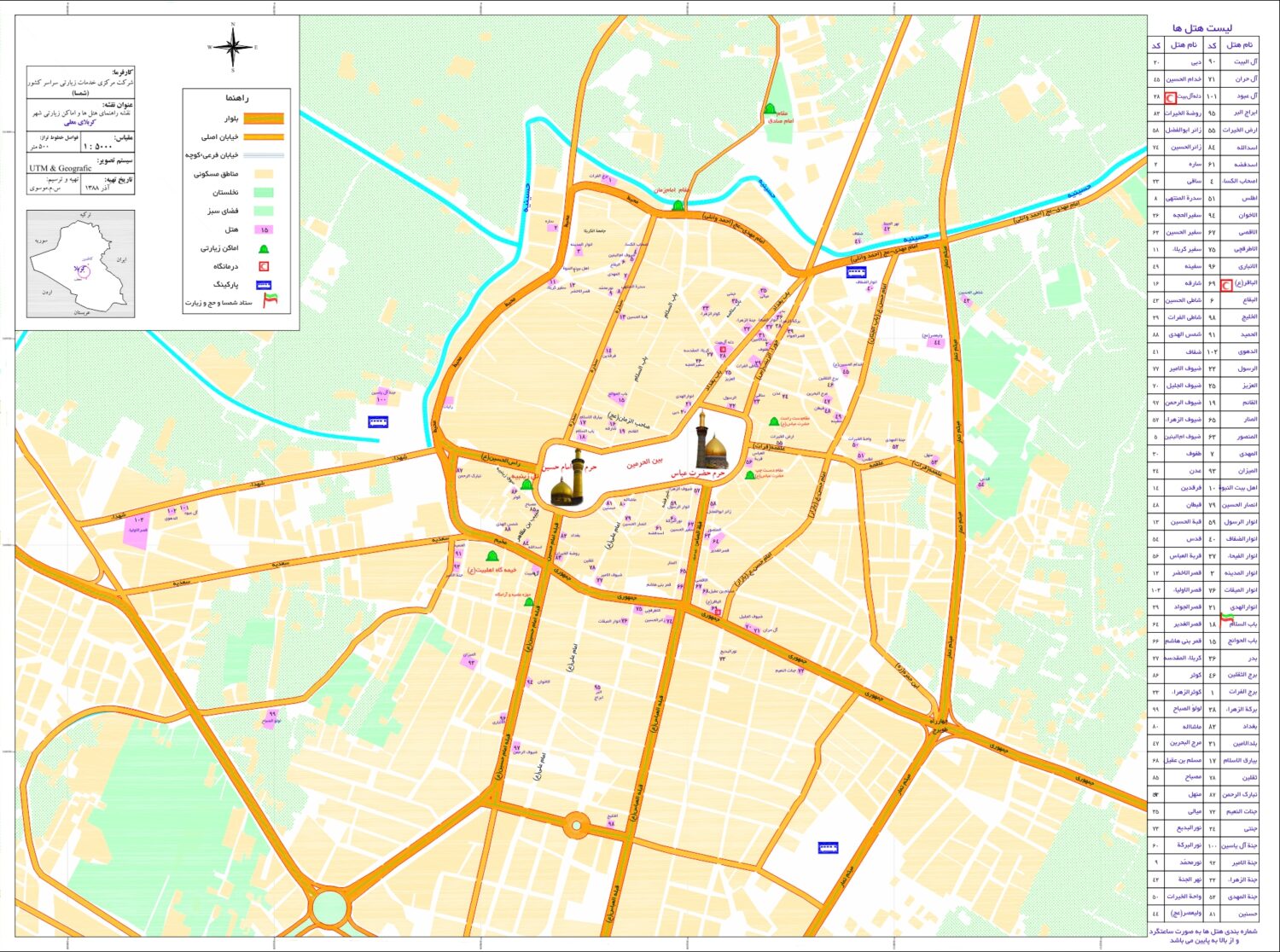Click the green Hawza Elmieh icon
Image resolution: width=1280 pixels, height=952 pixels.
pos(529,602)
